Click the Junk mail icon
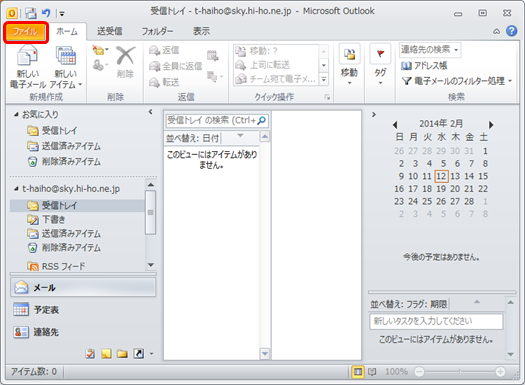The width and height of the screenshot is (525, 385). tap(99, 65)
